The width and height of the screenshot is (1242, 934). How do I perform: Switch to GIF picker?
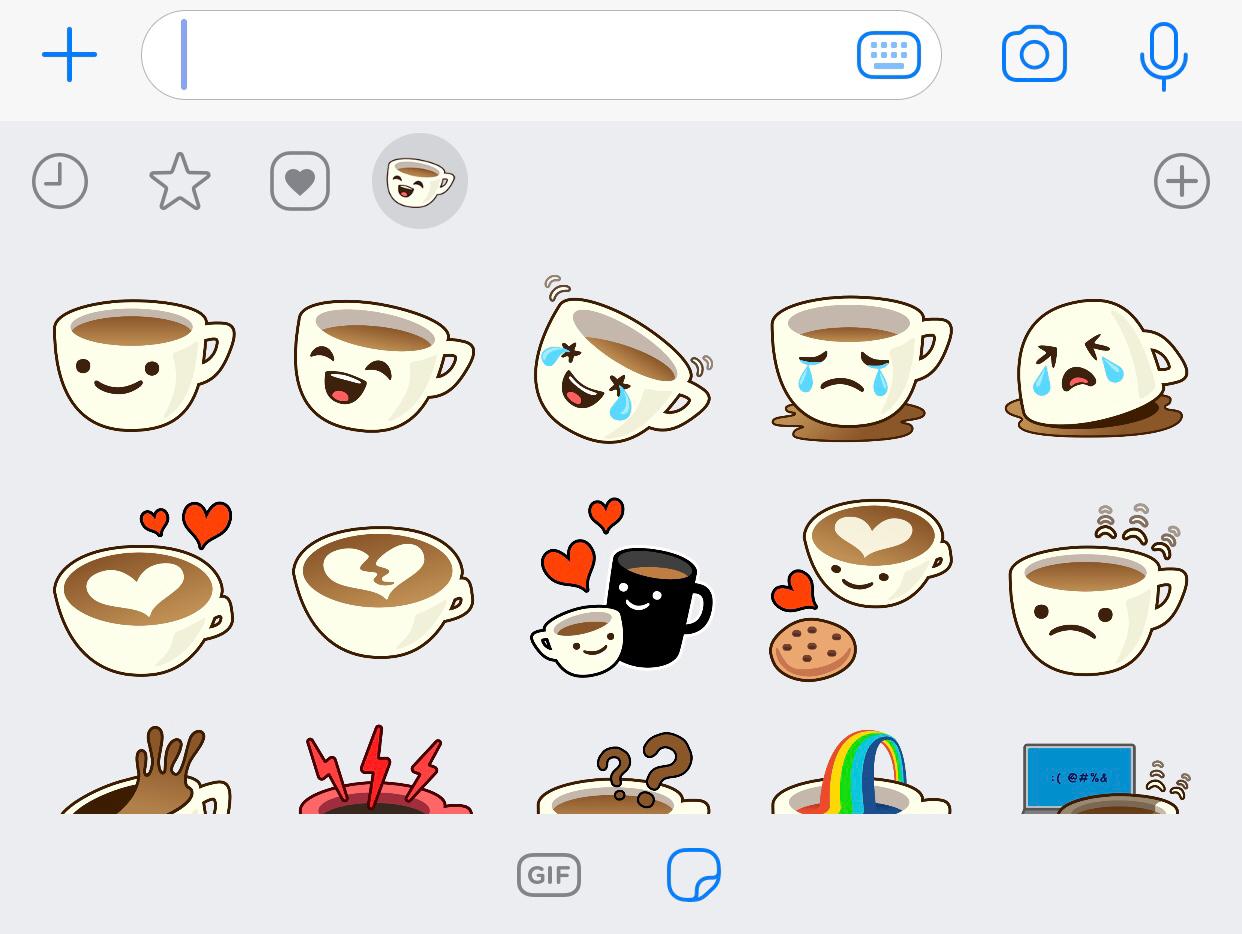[x=549, y=875]
